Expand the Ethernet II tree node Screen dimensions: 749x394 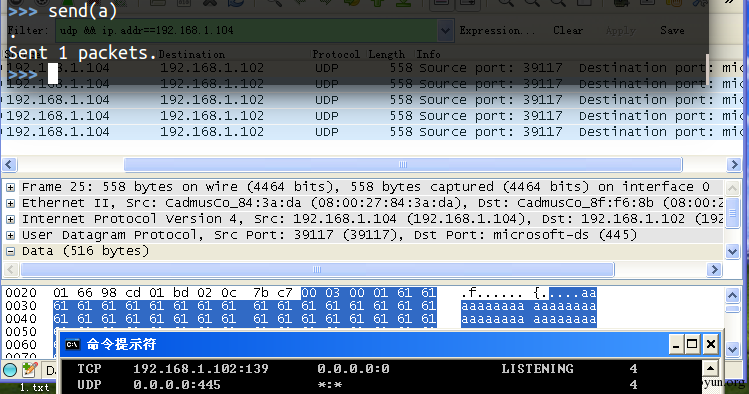(11, 203)
